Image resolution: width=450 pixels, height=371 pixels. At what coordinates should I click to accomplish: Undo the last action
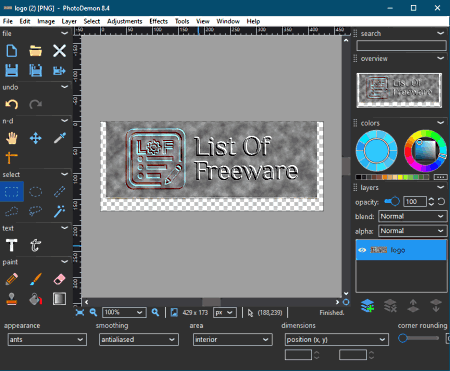coord(12,104)
